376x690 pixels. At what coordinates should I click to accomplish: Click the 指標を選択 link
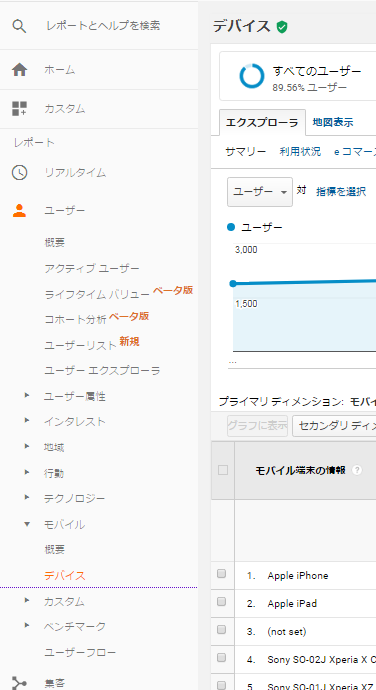341,191
